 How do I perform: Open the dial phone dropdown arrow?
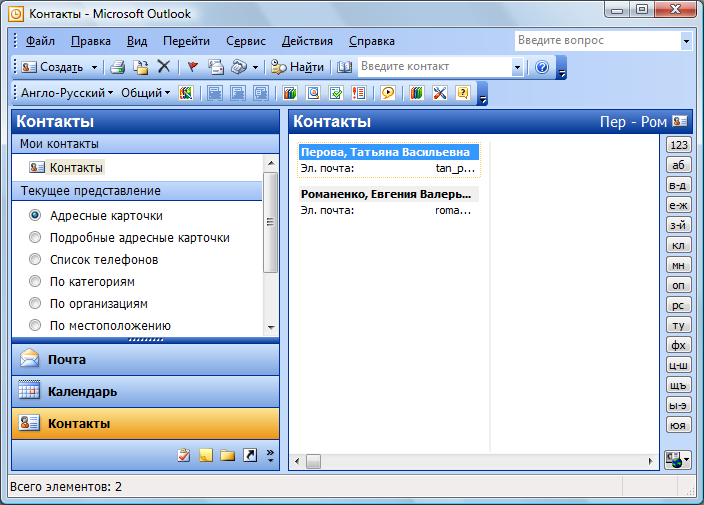pyautogui.click(x=255, y=68)
